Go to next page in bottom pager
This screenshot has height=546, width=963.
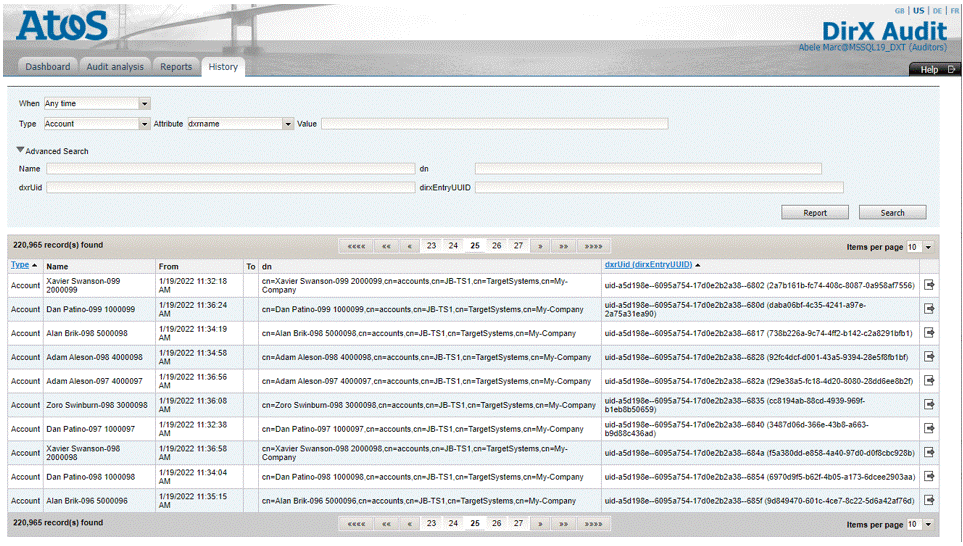coord(540,524)
